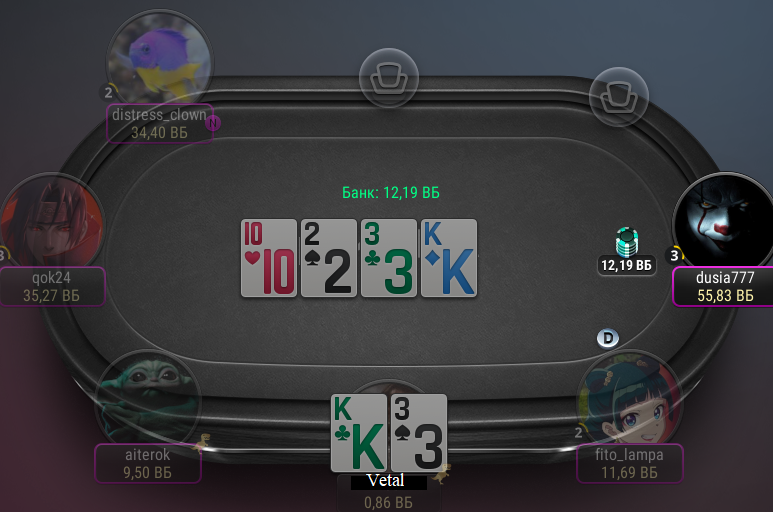Click the purple N badge next to distress_clown
773x512 pixels.
(x=213, y=122)
